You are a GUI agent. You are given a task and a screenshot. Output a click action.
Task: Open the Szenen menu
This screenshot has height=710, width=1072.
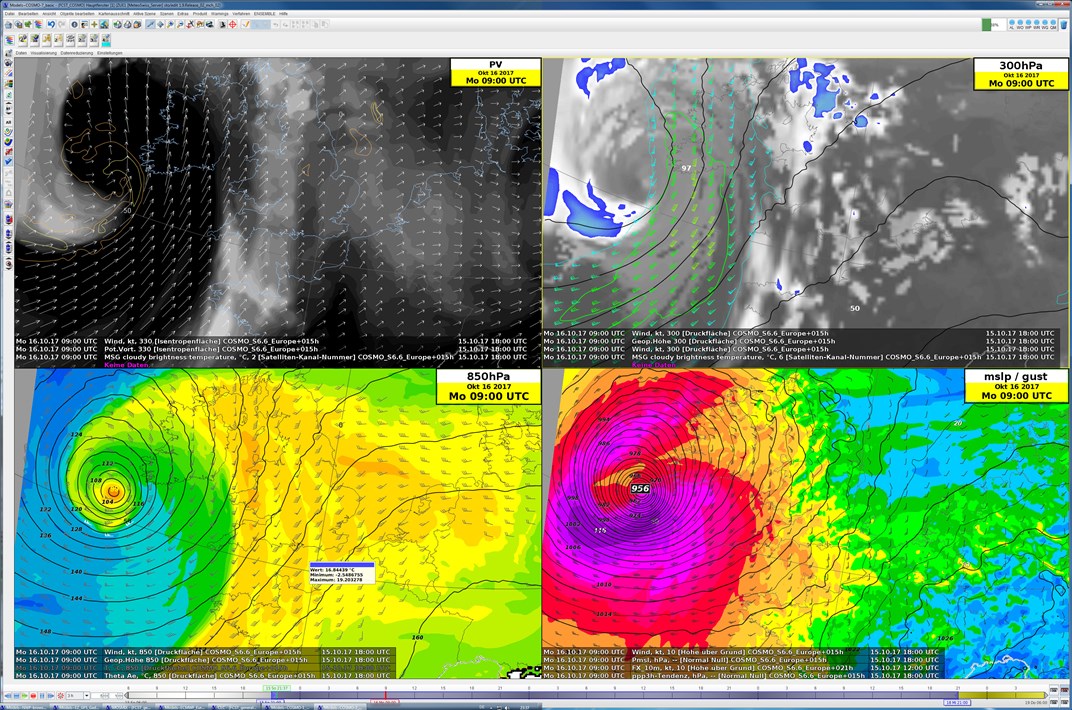[x=167, y=14]
